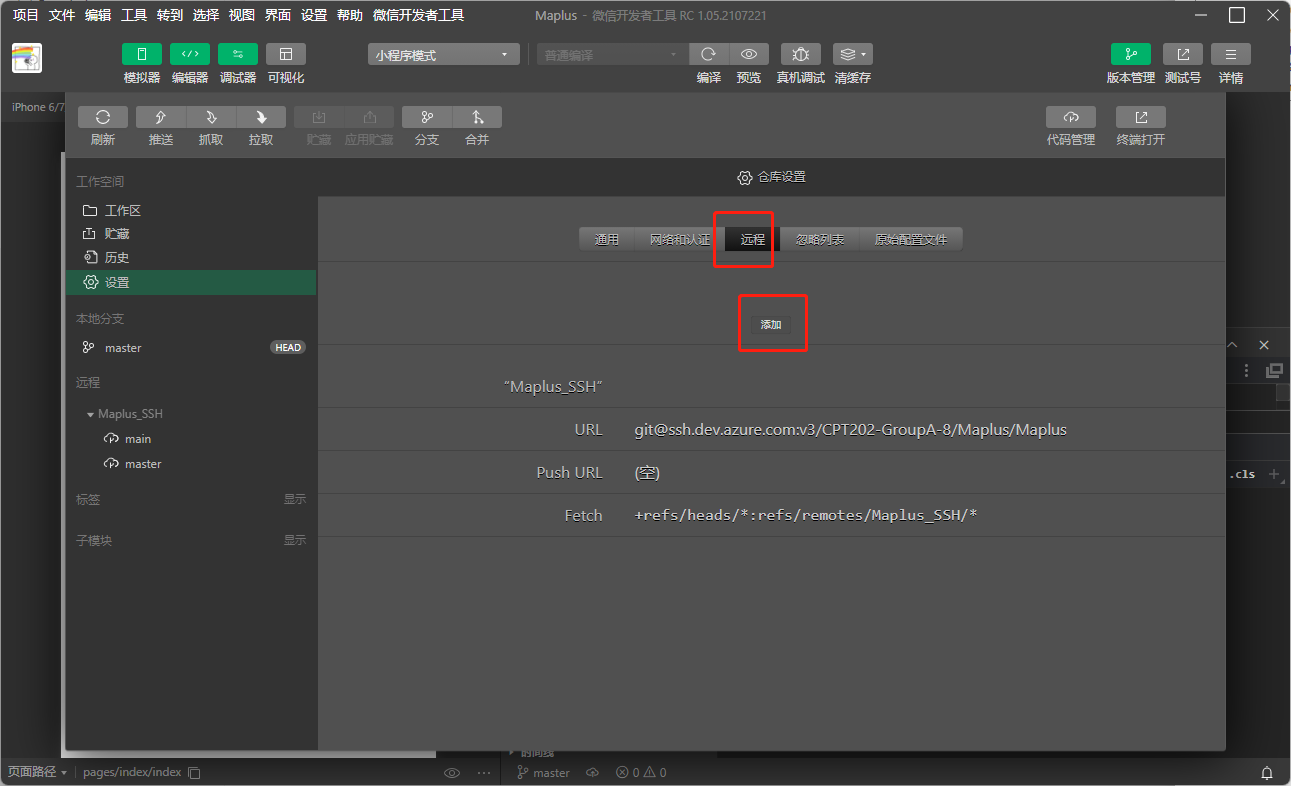Click the status bar notification bell
This screenshot has height=786, width=1291.
(1267, 773)
